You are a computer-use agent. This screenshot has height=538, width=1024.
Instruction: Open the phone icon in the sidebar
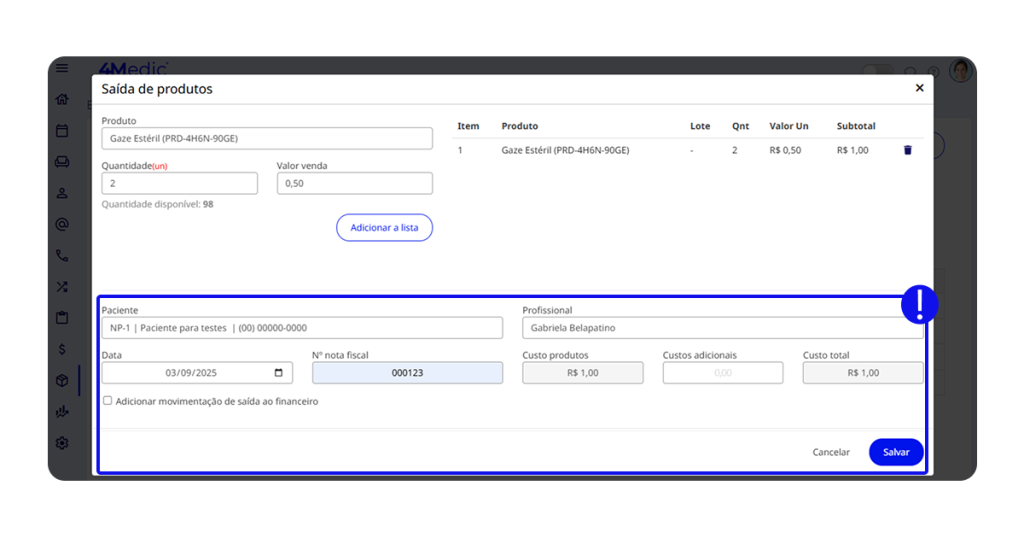tap(62, 255)
